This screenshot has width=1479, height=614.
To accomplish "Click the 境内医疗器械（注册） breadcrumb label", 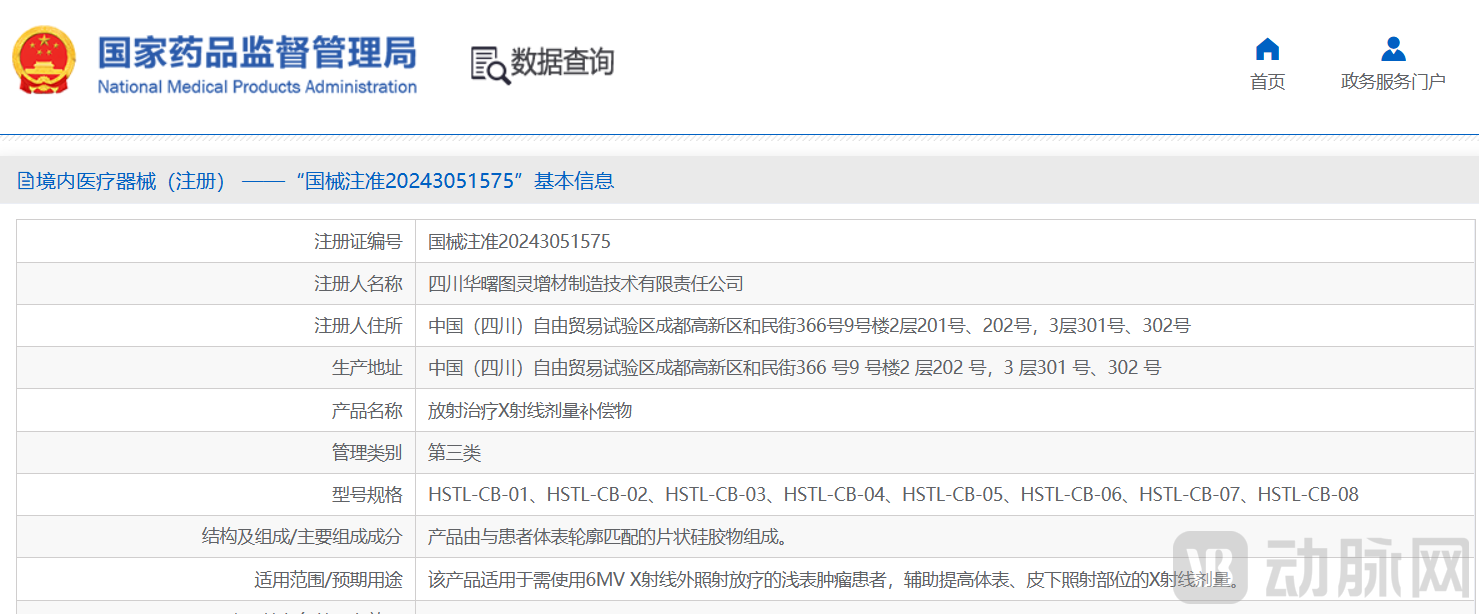I will pos(130,181).
